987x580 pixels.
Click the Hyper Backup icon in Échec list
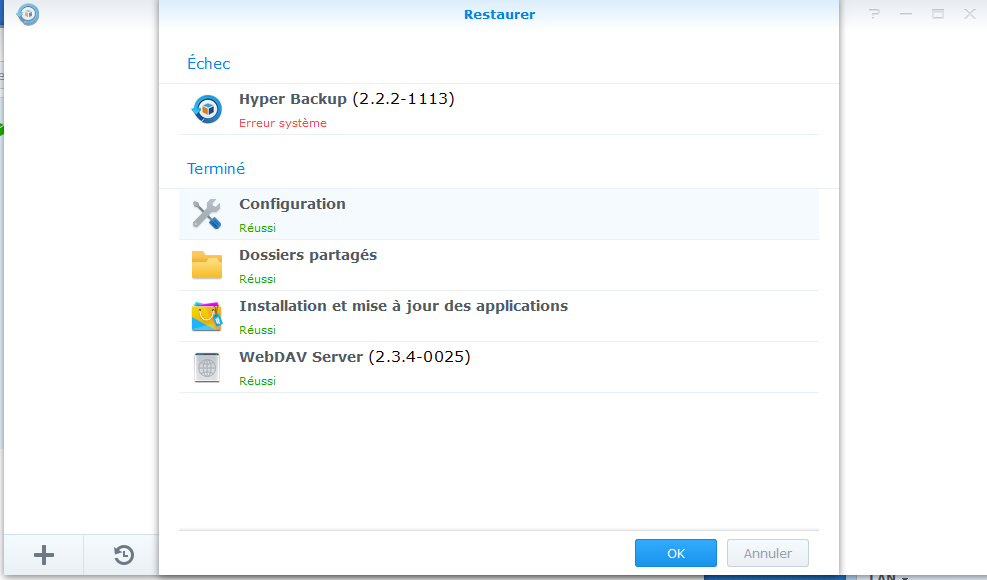pos(206,109)
